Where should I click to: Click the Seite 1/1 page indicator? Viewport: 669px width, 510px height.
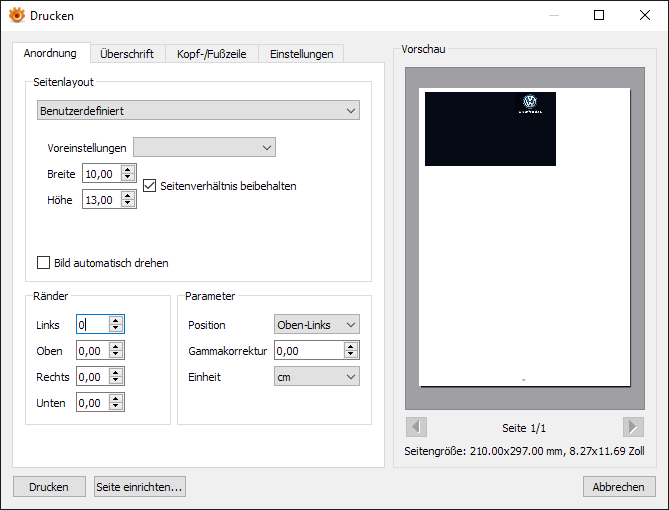(524, 428)
